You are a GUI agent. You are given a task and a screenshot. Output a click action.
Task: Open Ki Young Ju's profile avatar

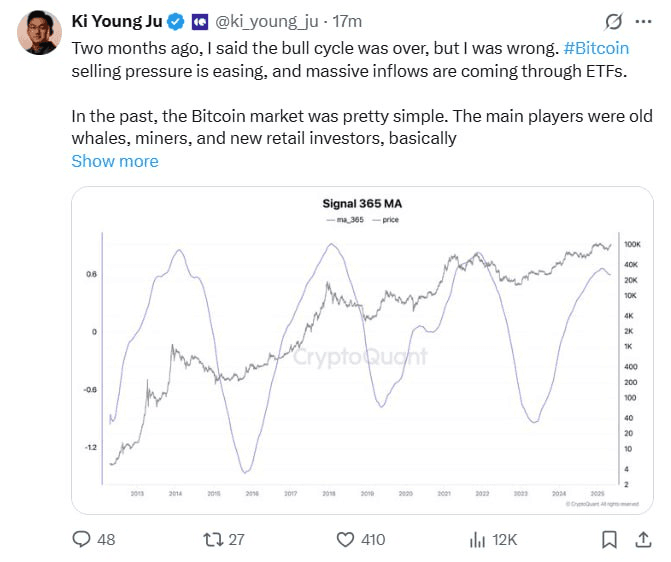point(39,33)
